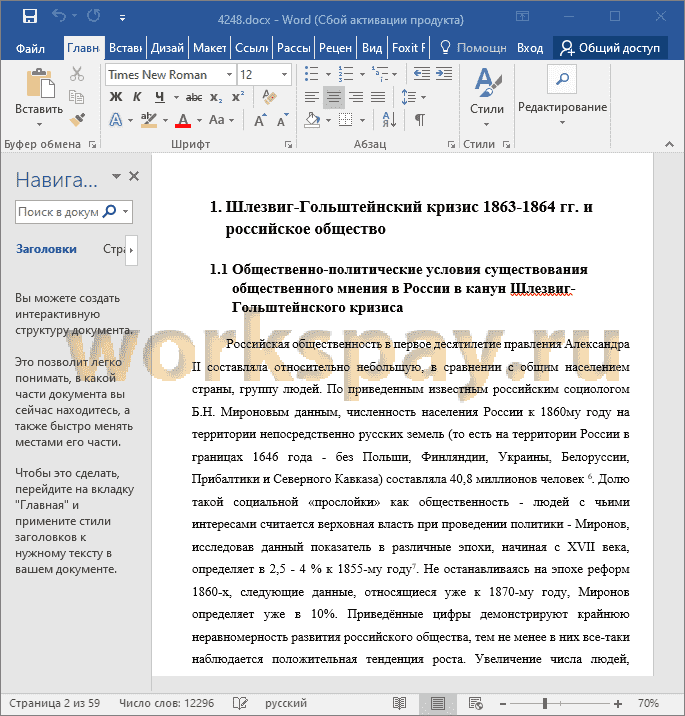Click the Justify alignment icon
The height and width of the screenshot is (716, 685).
coord(378,97)
